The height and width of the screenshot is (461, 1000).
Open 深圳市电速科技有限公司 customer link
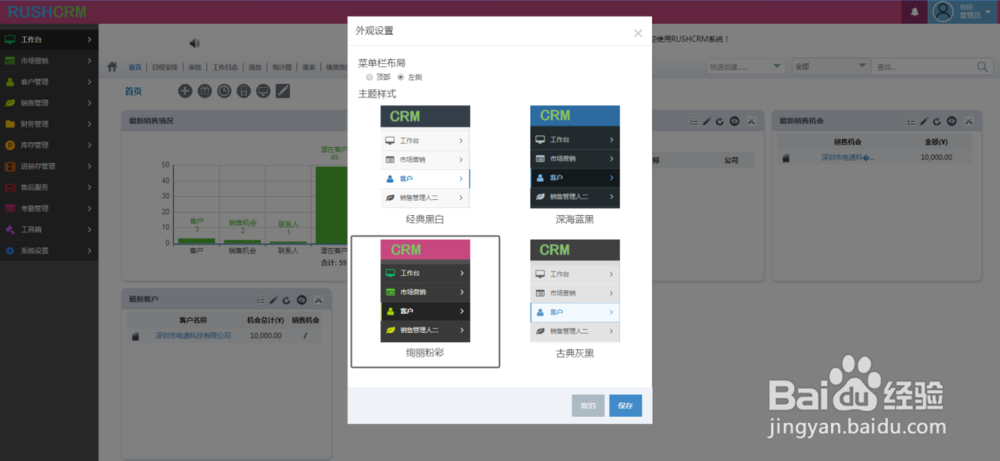193,335
